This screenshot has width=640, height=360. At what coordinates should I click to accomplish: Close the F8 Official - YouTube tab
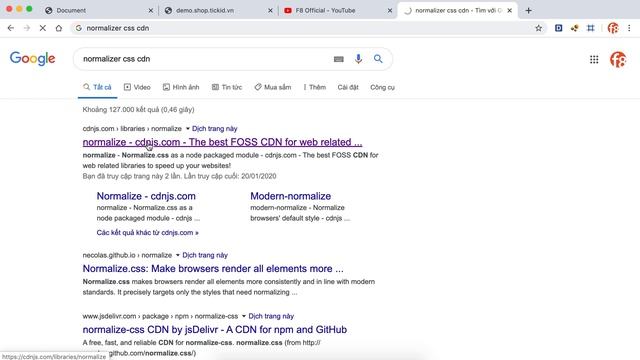pyautogui.click(x=390, y=11)
